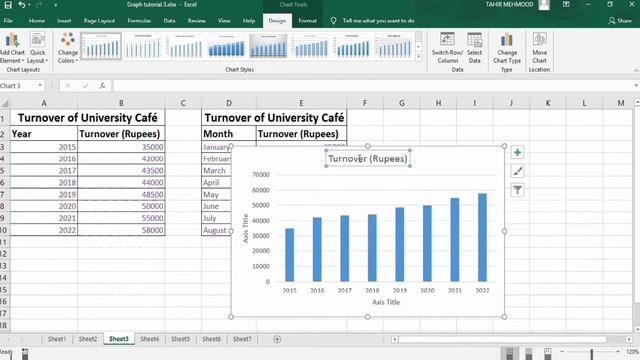640x360 pixels.
Task: Click Normal view icon in status bar
Action: tap(509, 352)
